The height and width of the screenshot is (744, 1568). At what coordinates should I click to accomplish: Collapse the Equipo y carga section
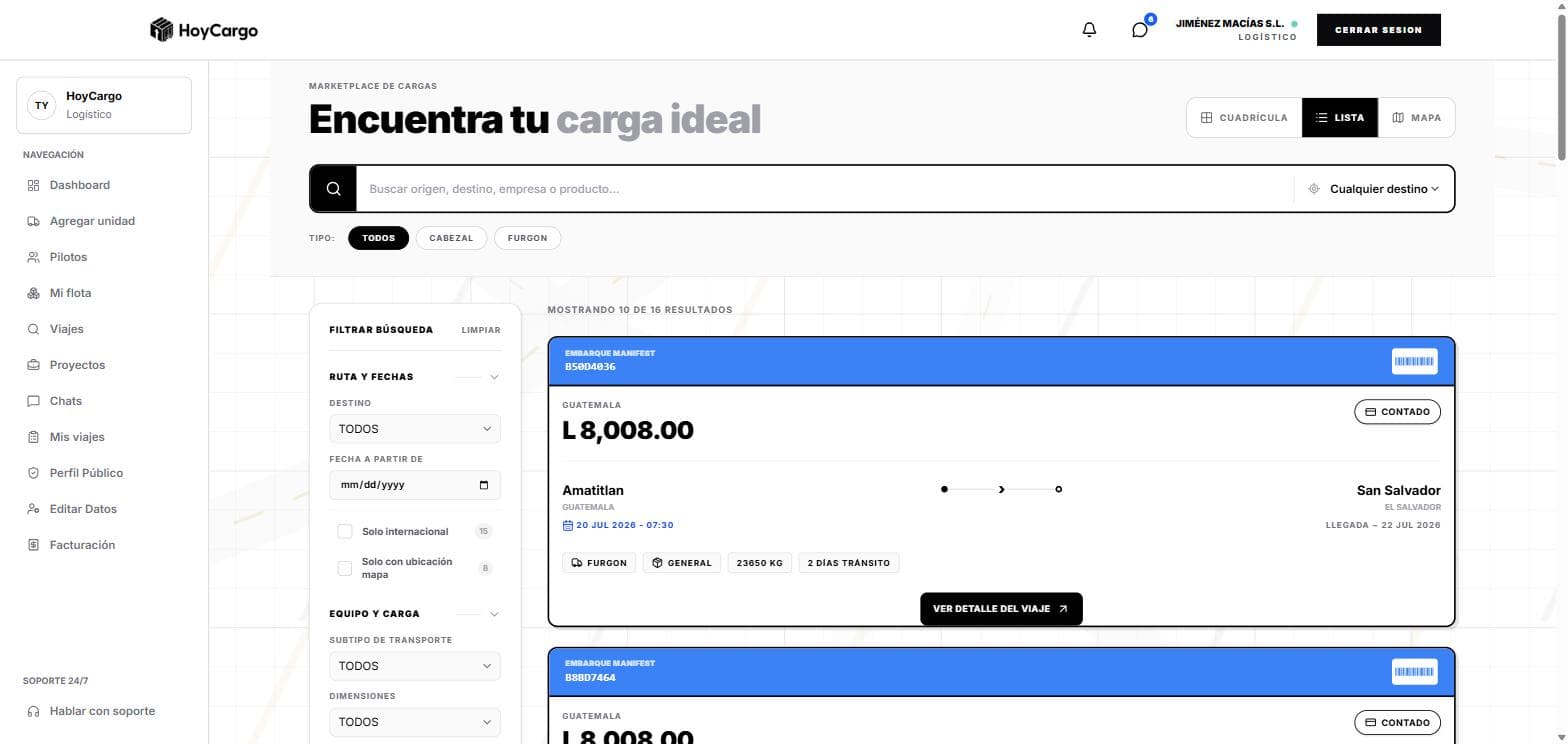click(x=494, y=614)
